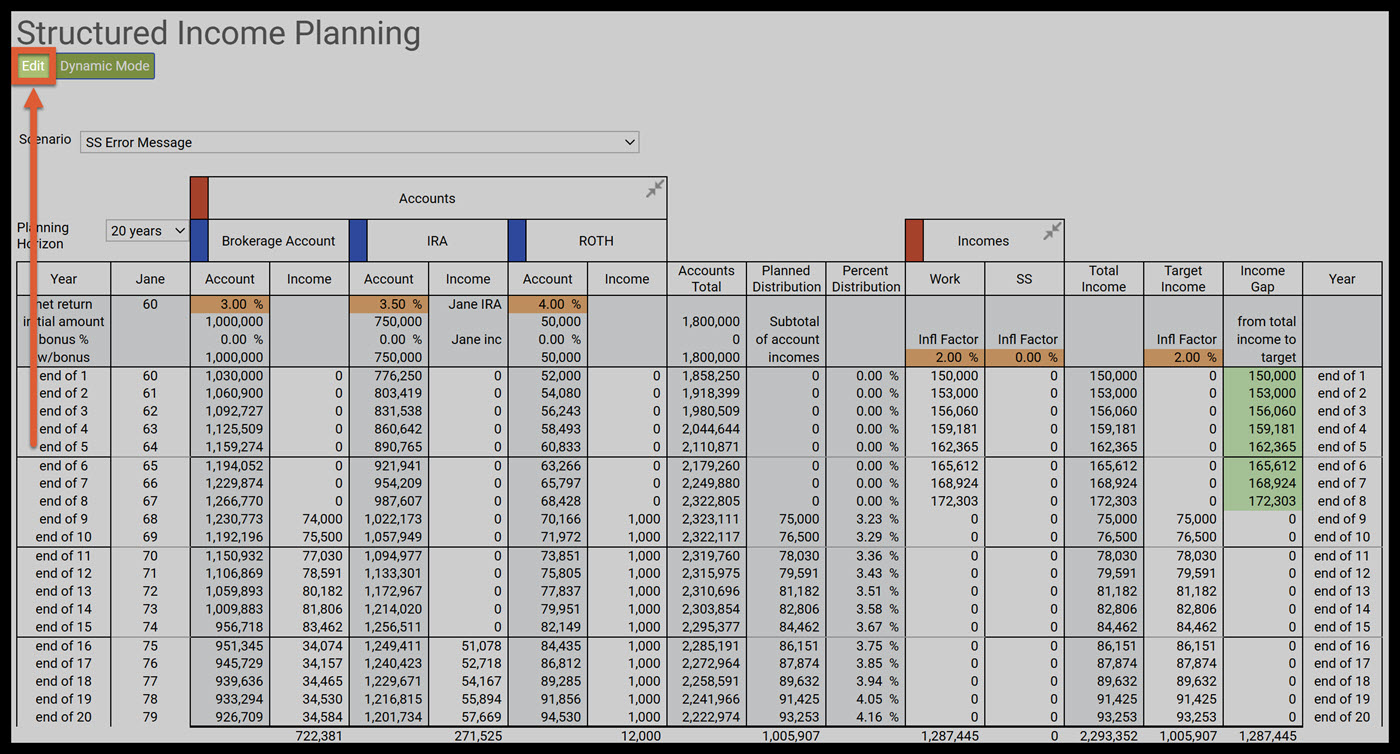1400x754 pixels.
Task: Select the IRA account header
Action: pyautogui.click(x=437, y=241)
